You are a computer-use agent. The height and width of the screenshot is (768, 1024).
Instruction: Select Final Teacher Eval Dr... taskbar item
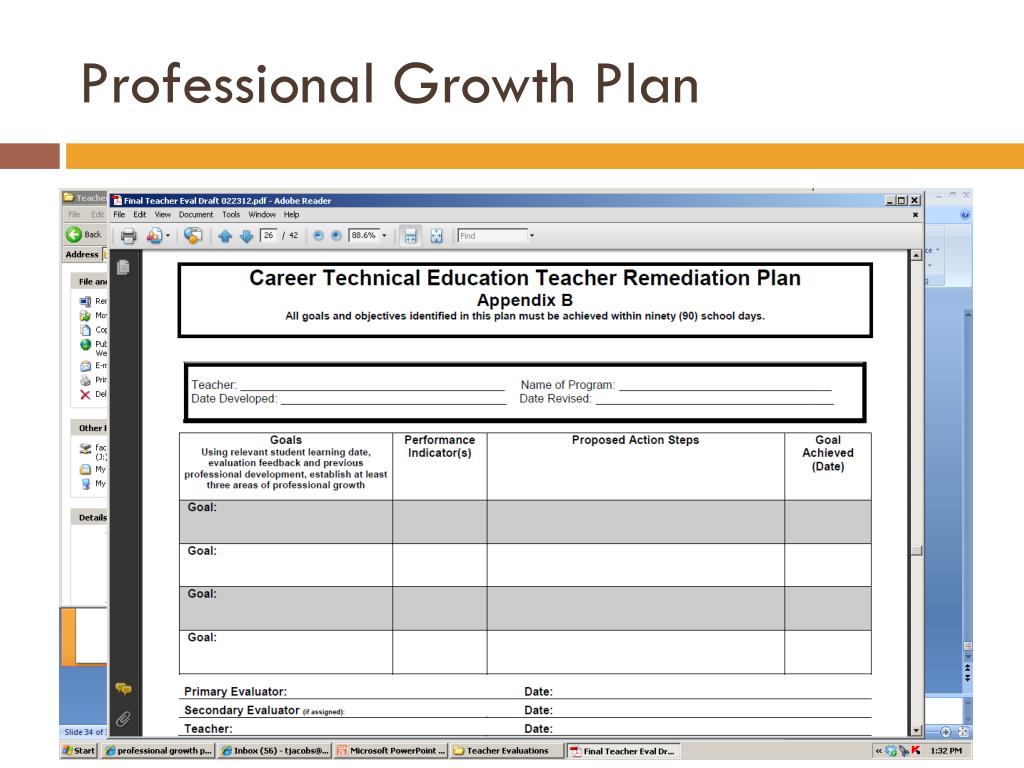point(624,750)
